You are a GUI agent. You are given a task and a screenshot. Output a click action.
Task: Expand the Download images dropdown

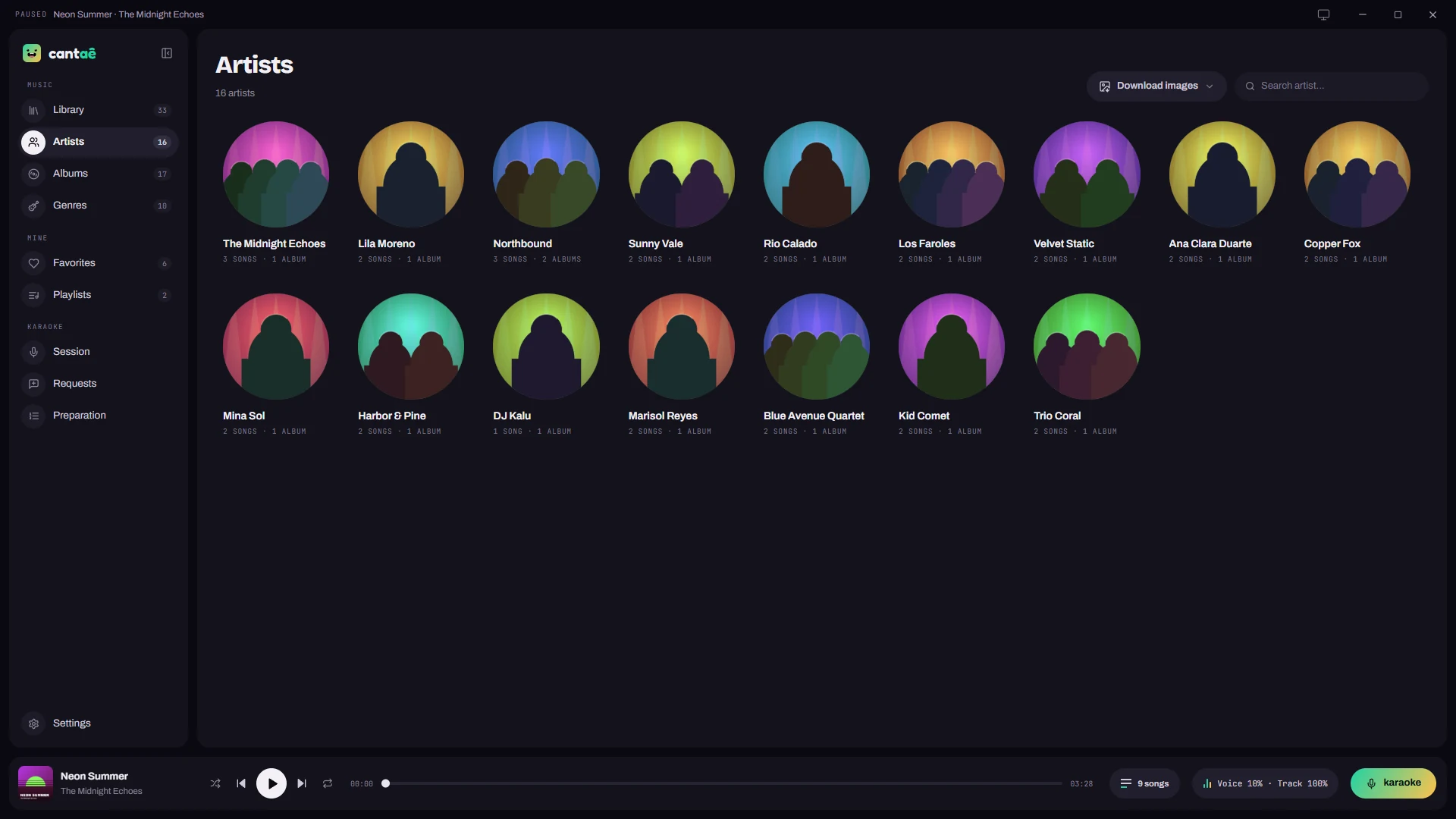pyautogui.click(x=1156, y=86)
